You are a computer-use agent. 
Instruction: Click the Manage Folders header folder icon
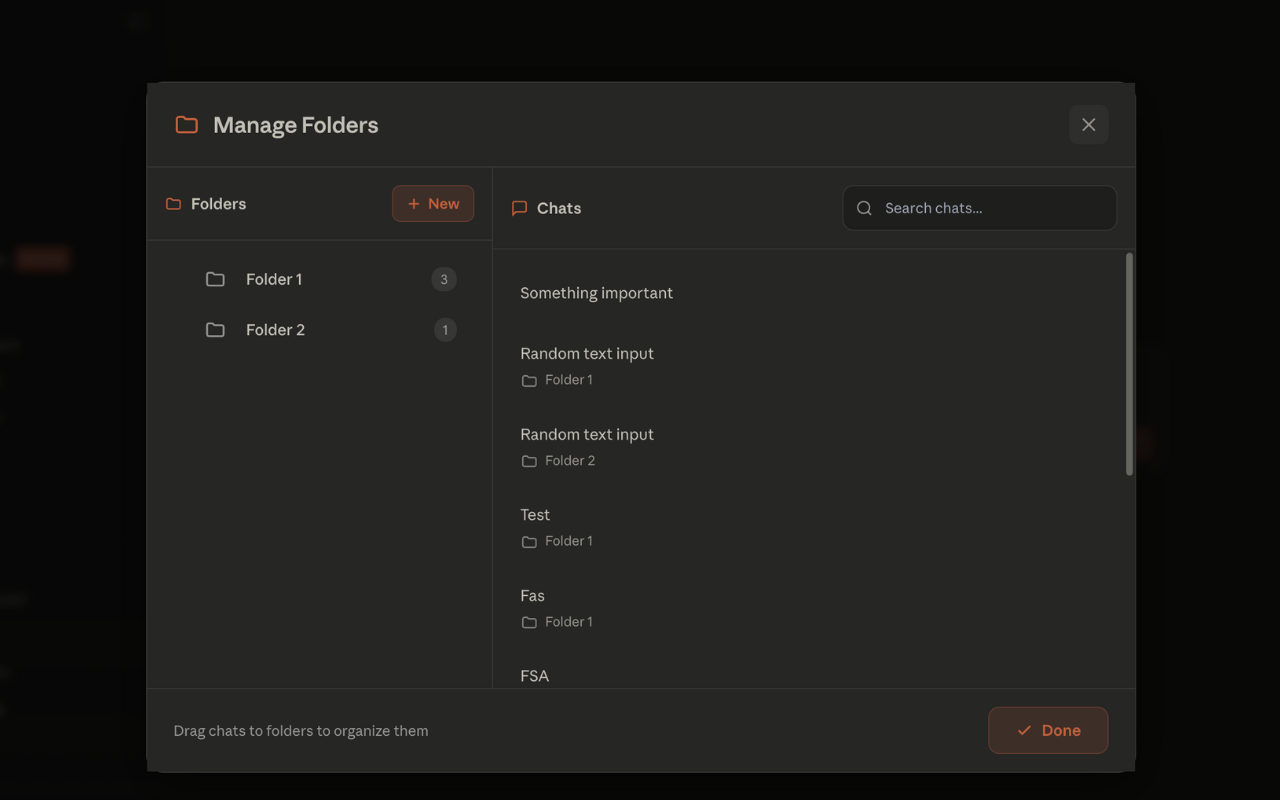pos(187,125)
